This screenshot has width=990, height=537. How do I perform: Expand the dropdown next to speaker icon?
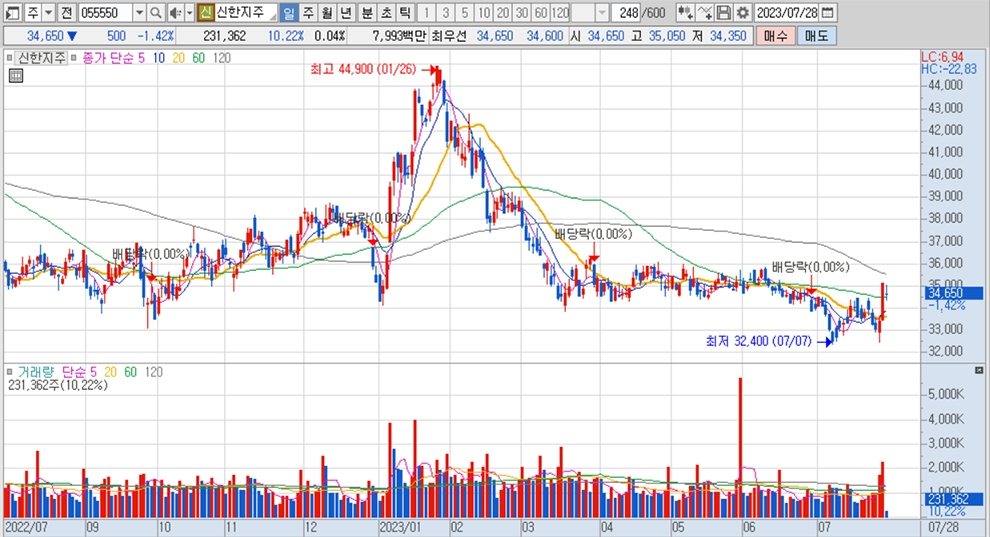click(189, 12)
